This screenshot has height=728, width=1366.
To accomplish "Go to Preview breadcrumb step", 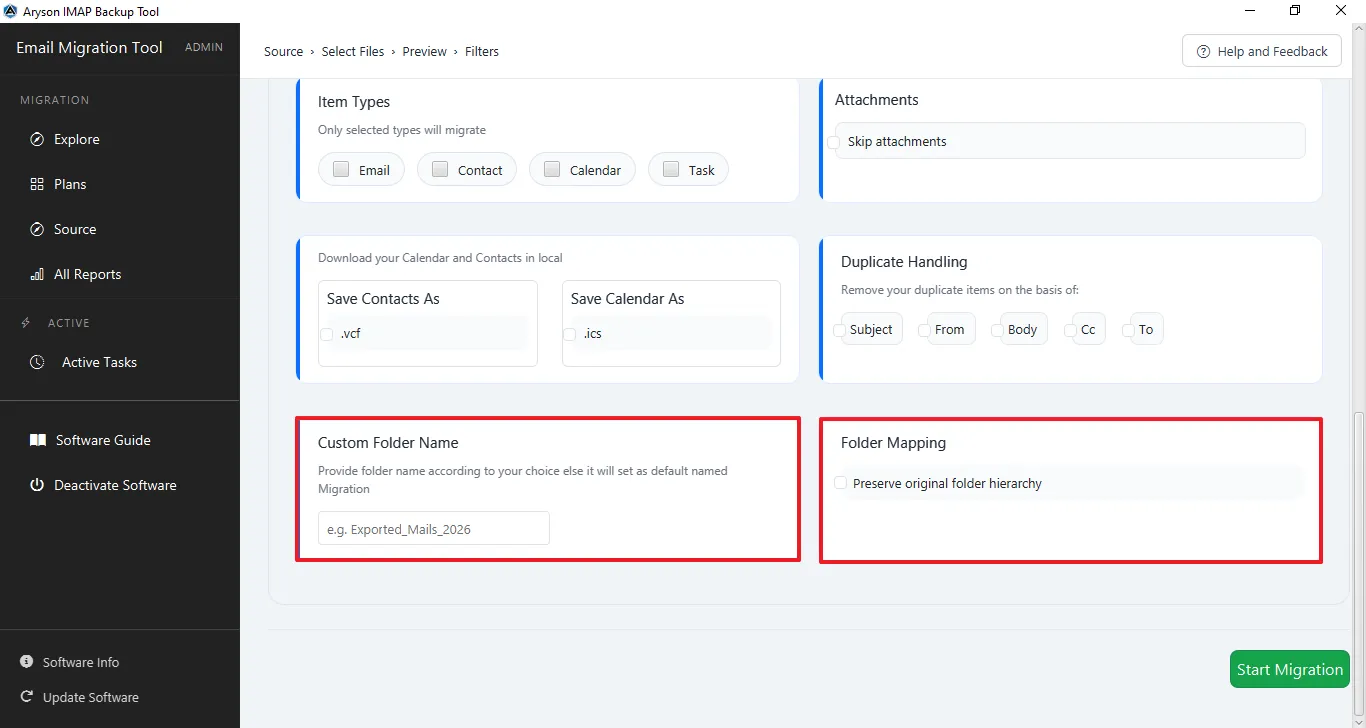I will coord(425,51).
